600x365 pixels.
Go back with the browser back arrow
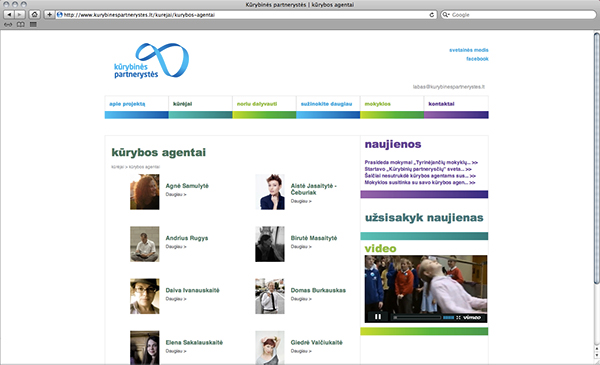(x=9, y=15)
